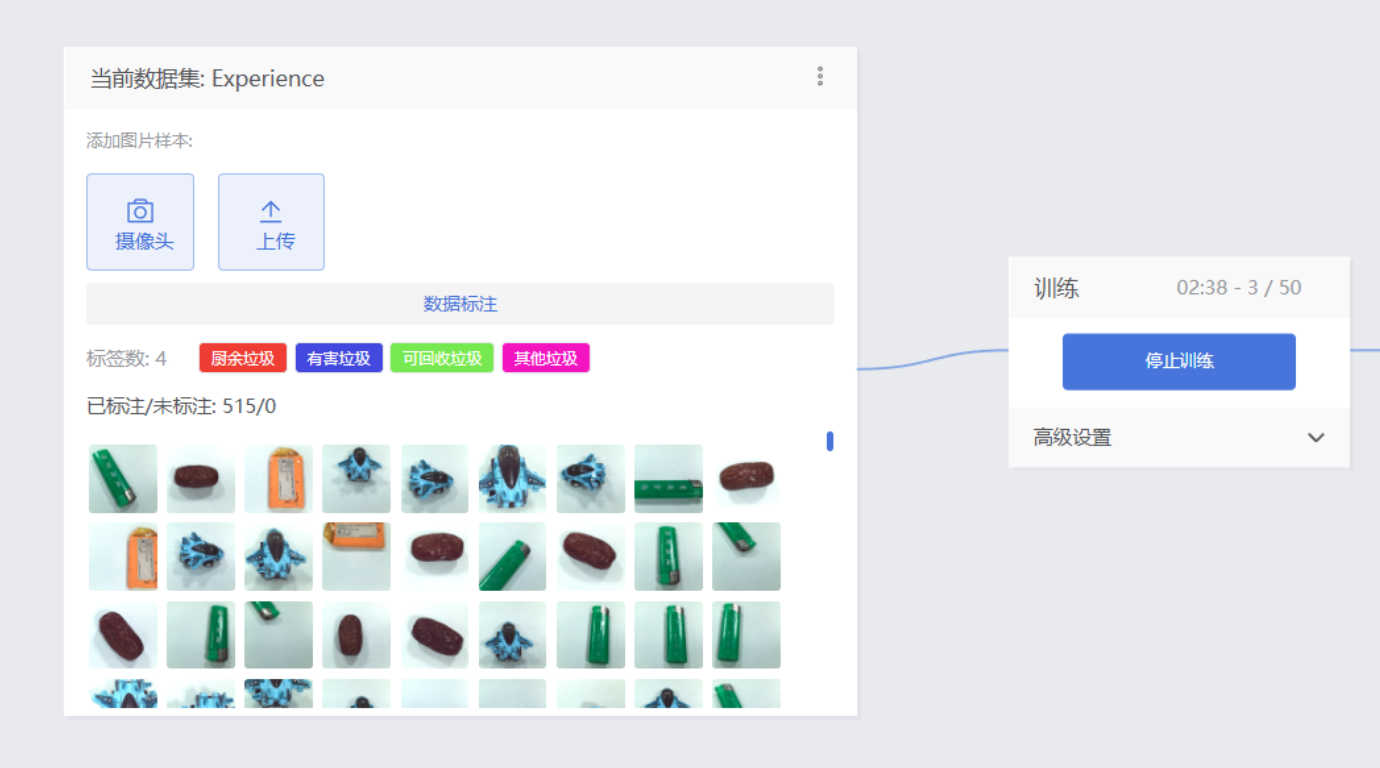Image resolution: width=1380 pixels, height=768 pixels.
Task: Click the diagonal green lighter thumbnail in second row
Action: pos(512,557)
